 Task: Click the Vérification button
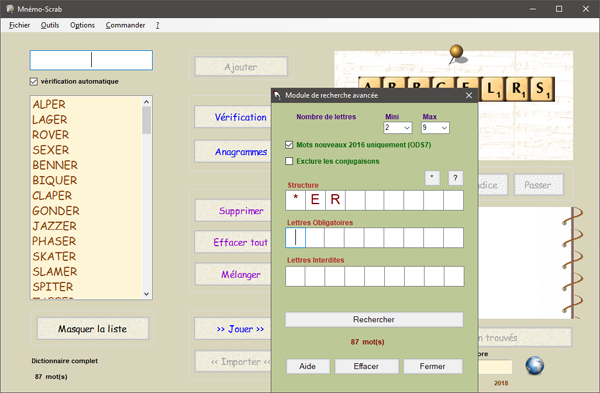point(233,117)
